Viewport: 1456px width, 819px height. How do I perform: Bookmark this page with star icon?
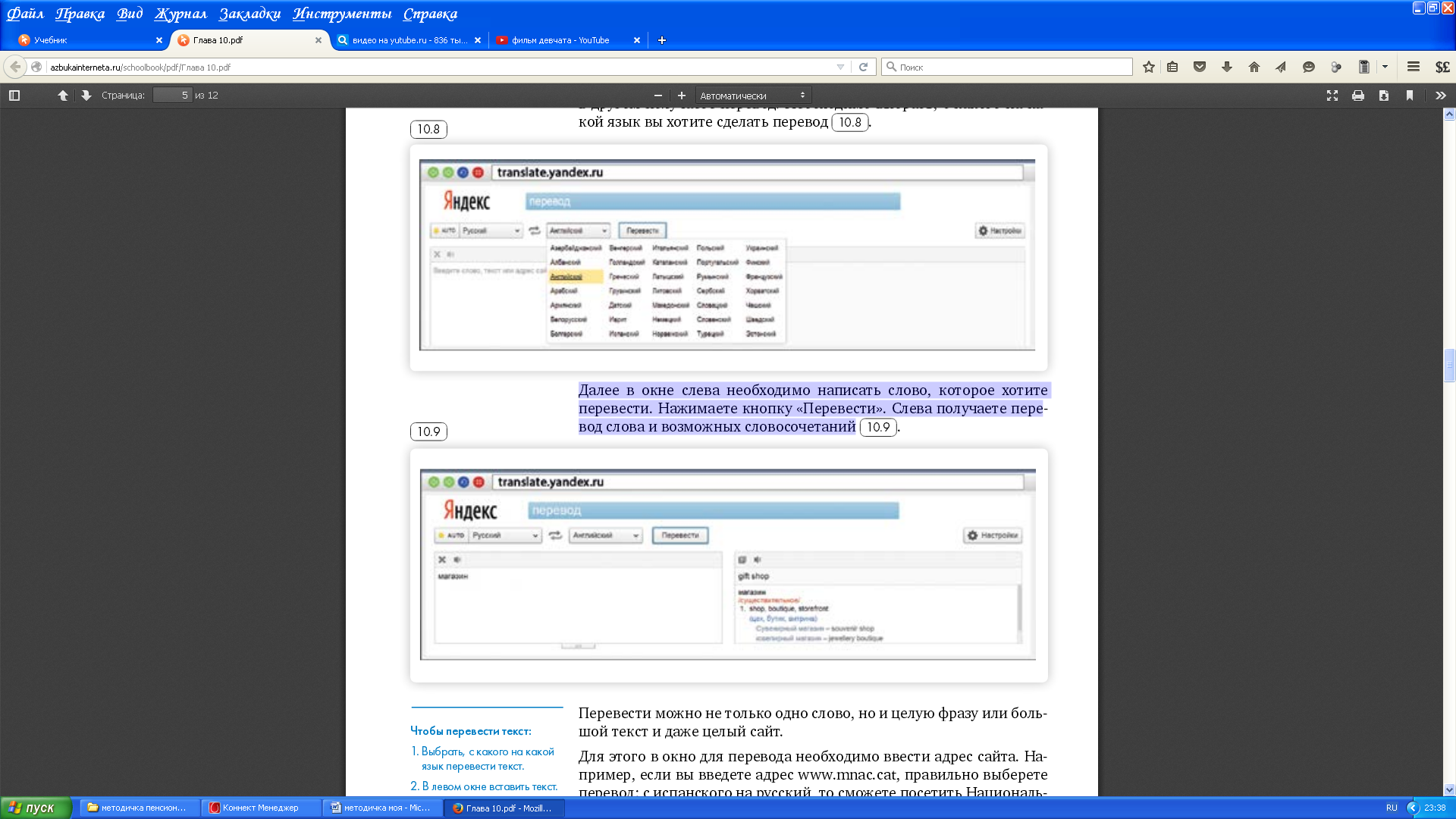click(1149, 67)
